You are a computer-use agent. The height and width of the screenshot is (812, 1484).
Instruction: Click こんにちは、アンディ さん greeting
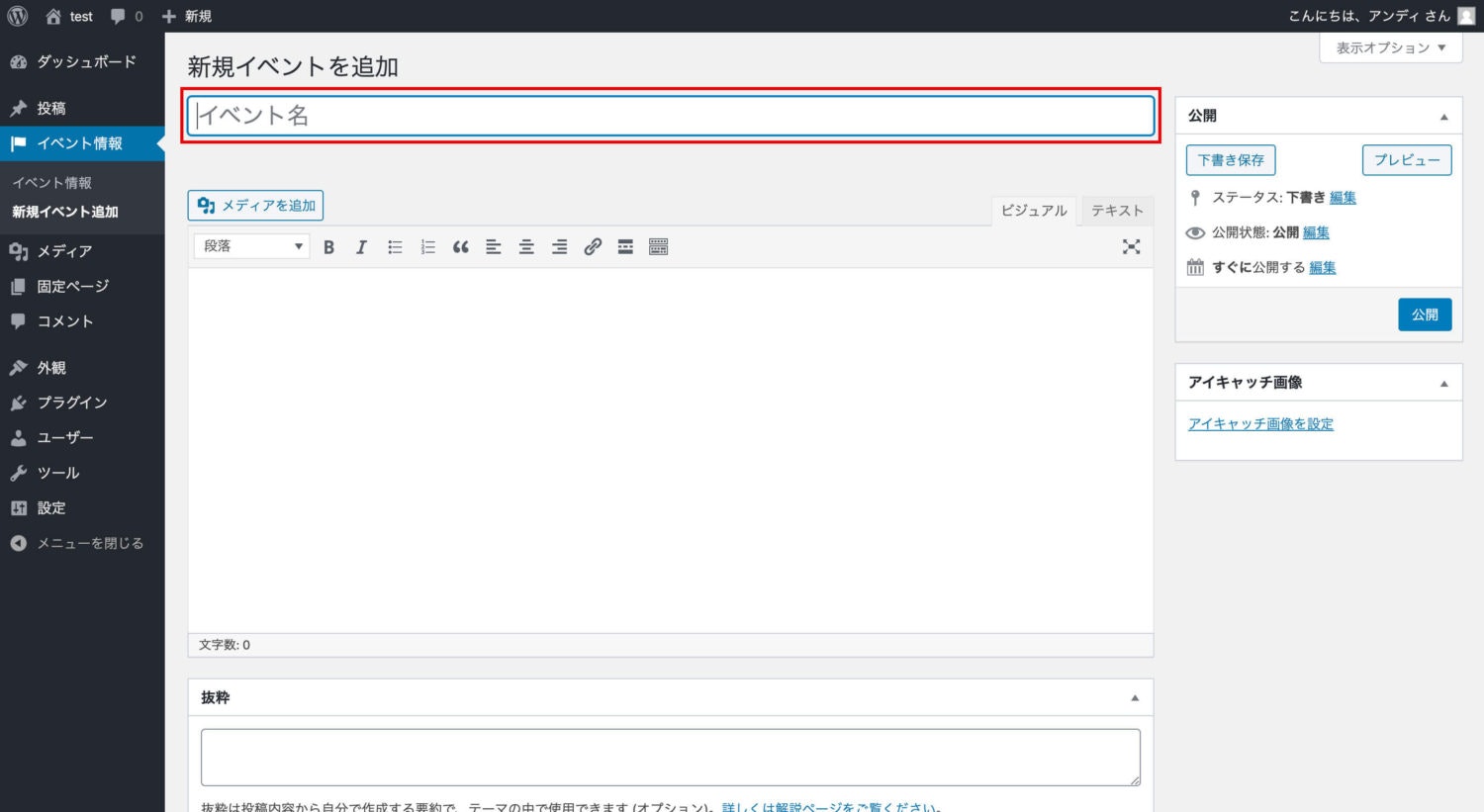pos(1369,16)
